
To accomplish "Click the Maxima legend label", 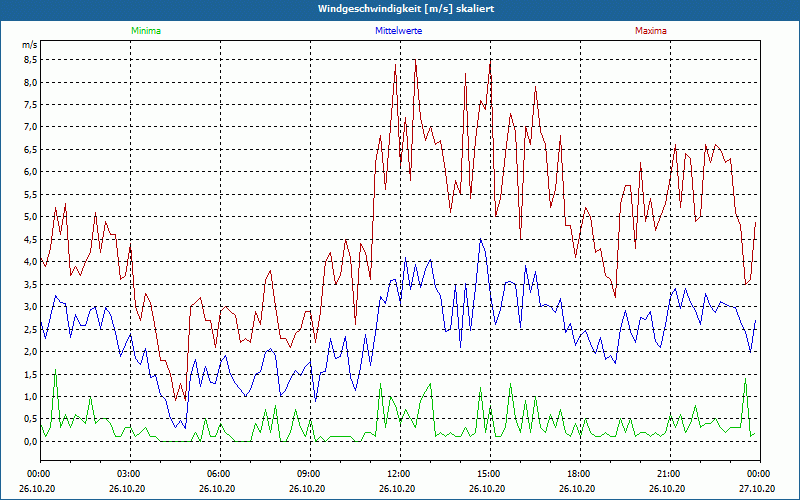I will [651, 31].
